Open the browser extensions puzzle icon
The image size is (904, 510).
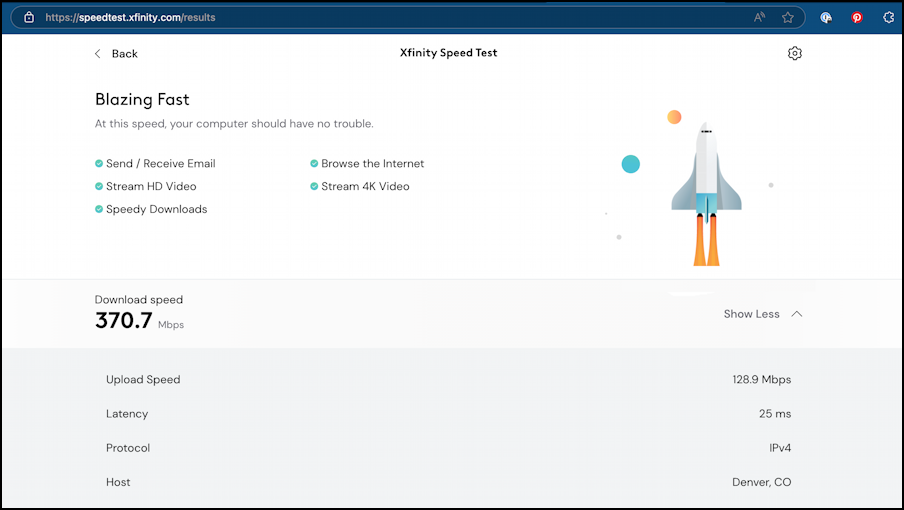[x=888, y=17]
